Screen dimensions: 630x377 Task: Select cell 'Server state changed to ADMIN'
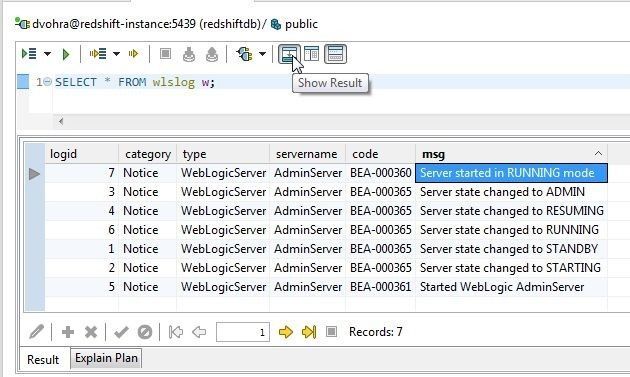pyautogui.click(x=511, y=192)
